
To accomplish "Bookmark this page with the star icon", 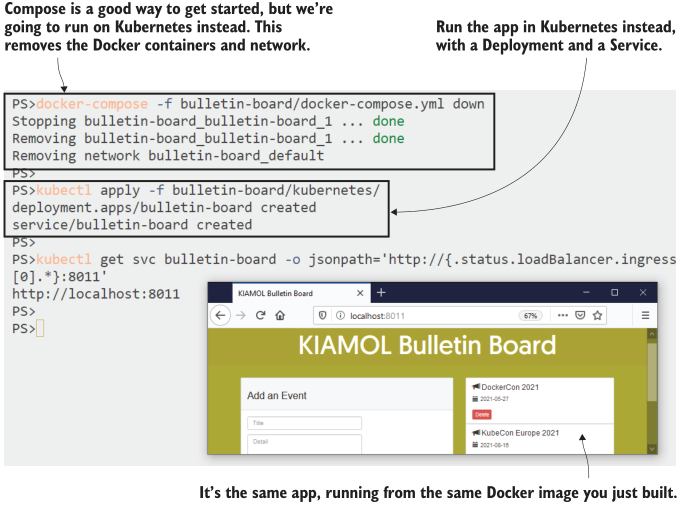I will pos(598,315).
